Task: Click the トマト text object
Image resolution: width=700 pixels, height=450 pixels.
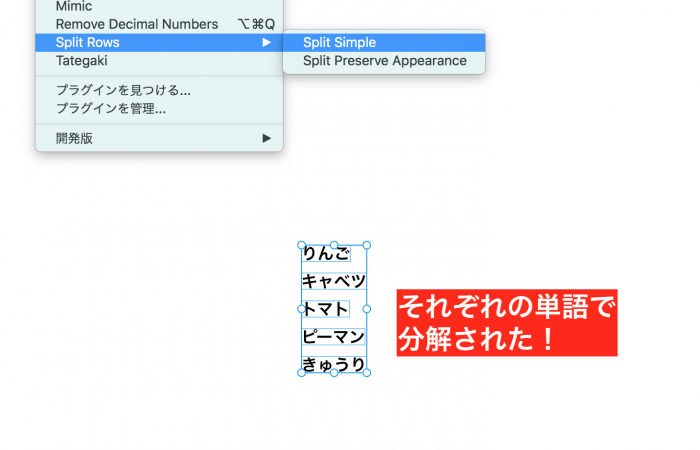Action: click(x=326, y=309)
